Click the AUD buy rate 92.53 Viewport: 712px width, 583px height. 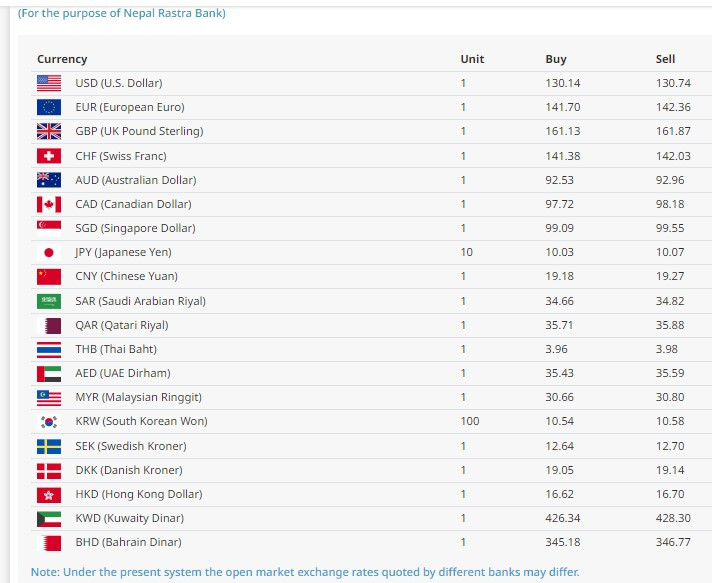pyautogui.click(x=559, y=180)
